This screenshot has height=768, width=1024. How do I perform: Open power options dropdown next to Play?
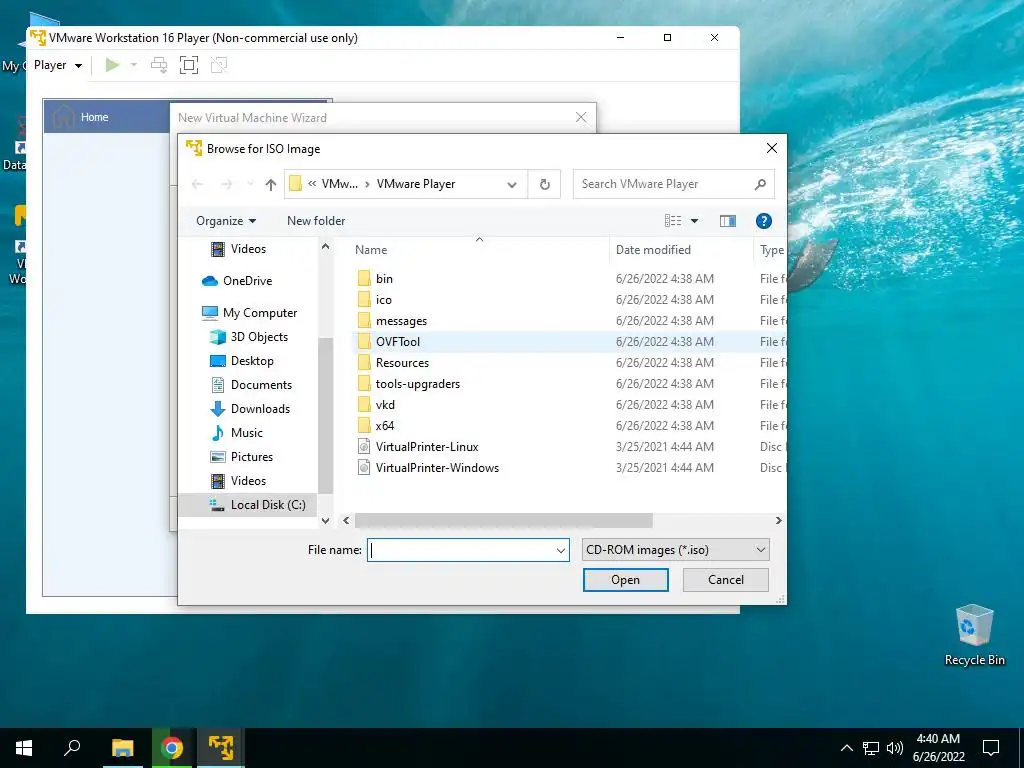(x=134, y=65)
